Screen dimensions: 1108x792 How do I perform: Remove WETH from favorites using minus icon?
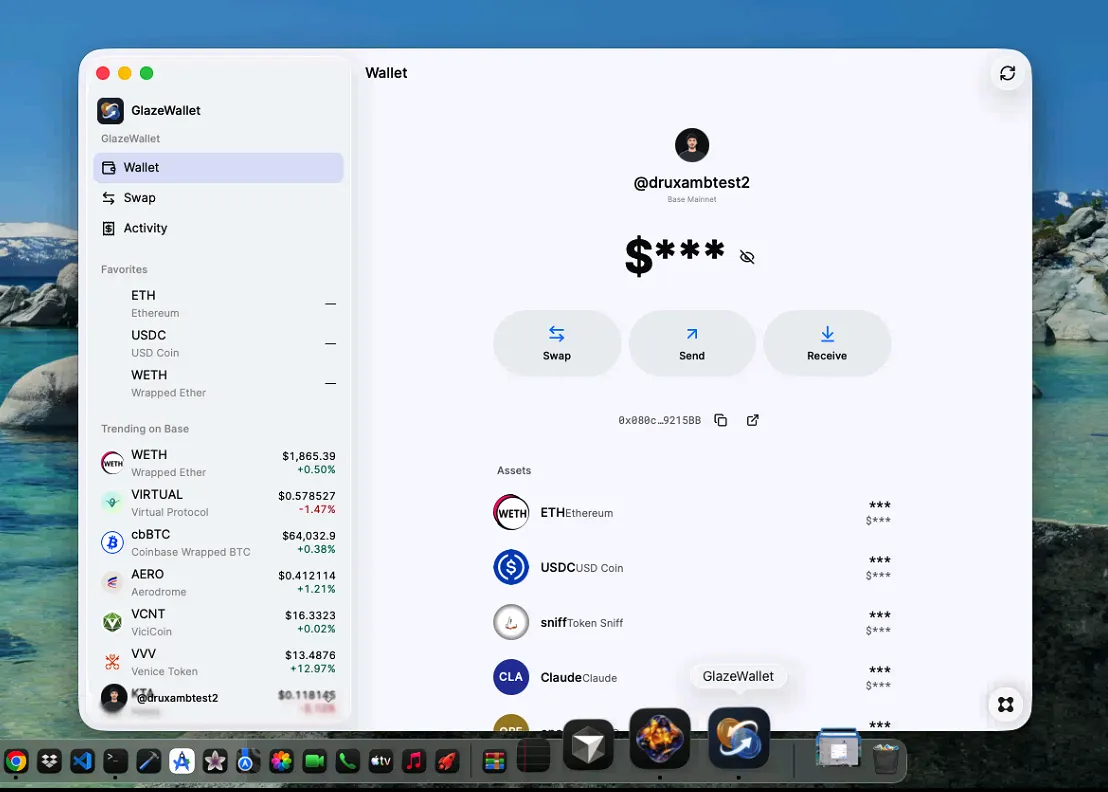[330, 383]
